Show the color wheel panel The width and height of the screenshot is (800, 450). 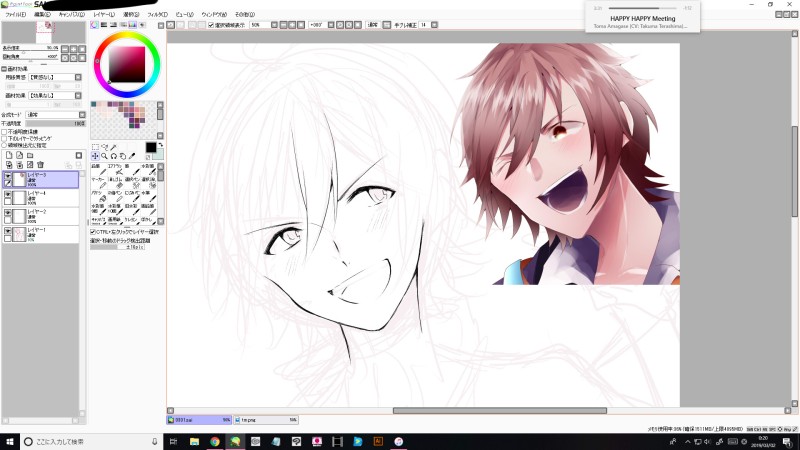click(94, 24)
